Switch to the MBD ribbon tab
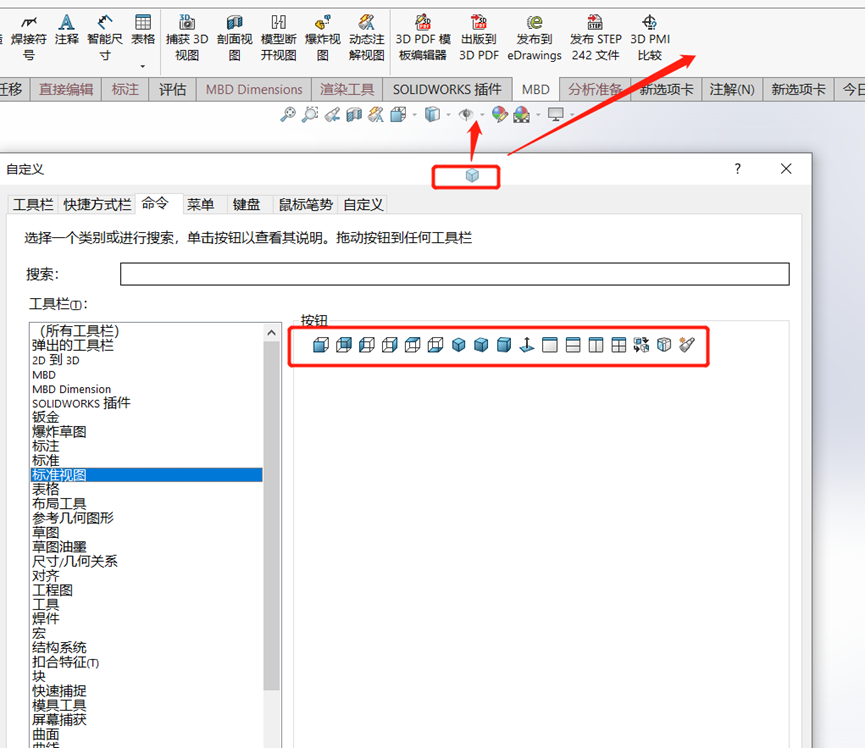Screen dimensions: 865x748 click(x=536, y=89)
